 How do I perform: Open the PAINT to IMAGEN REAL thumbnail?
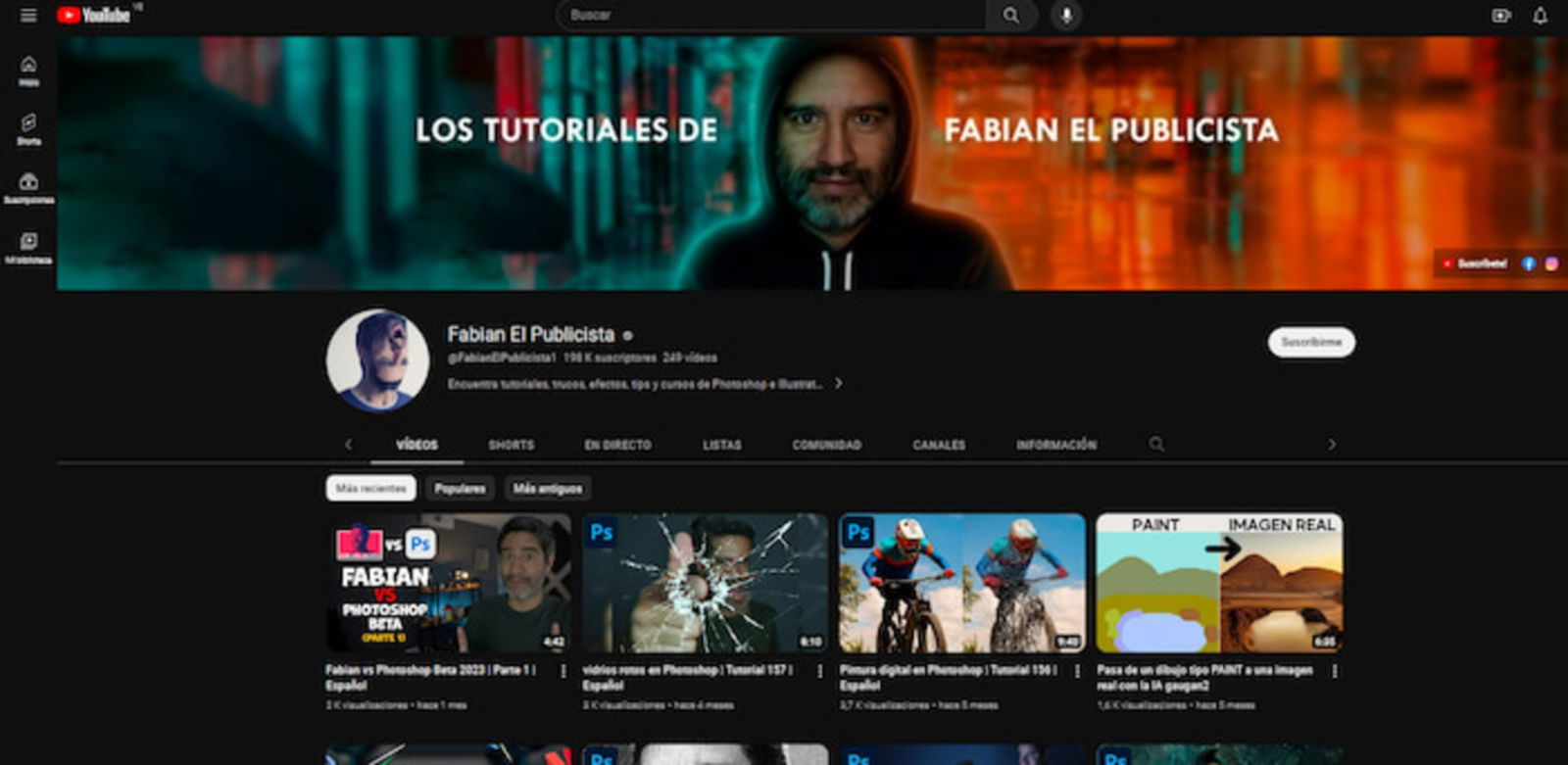1219,583
